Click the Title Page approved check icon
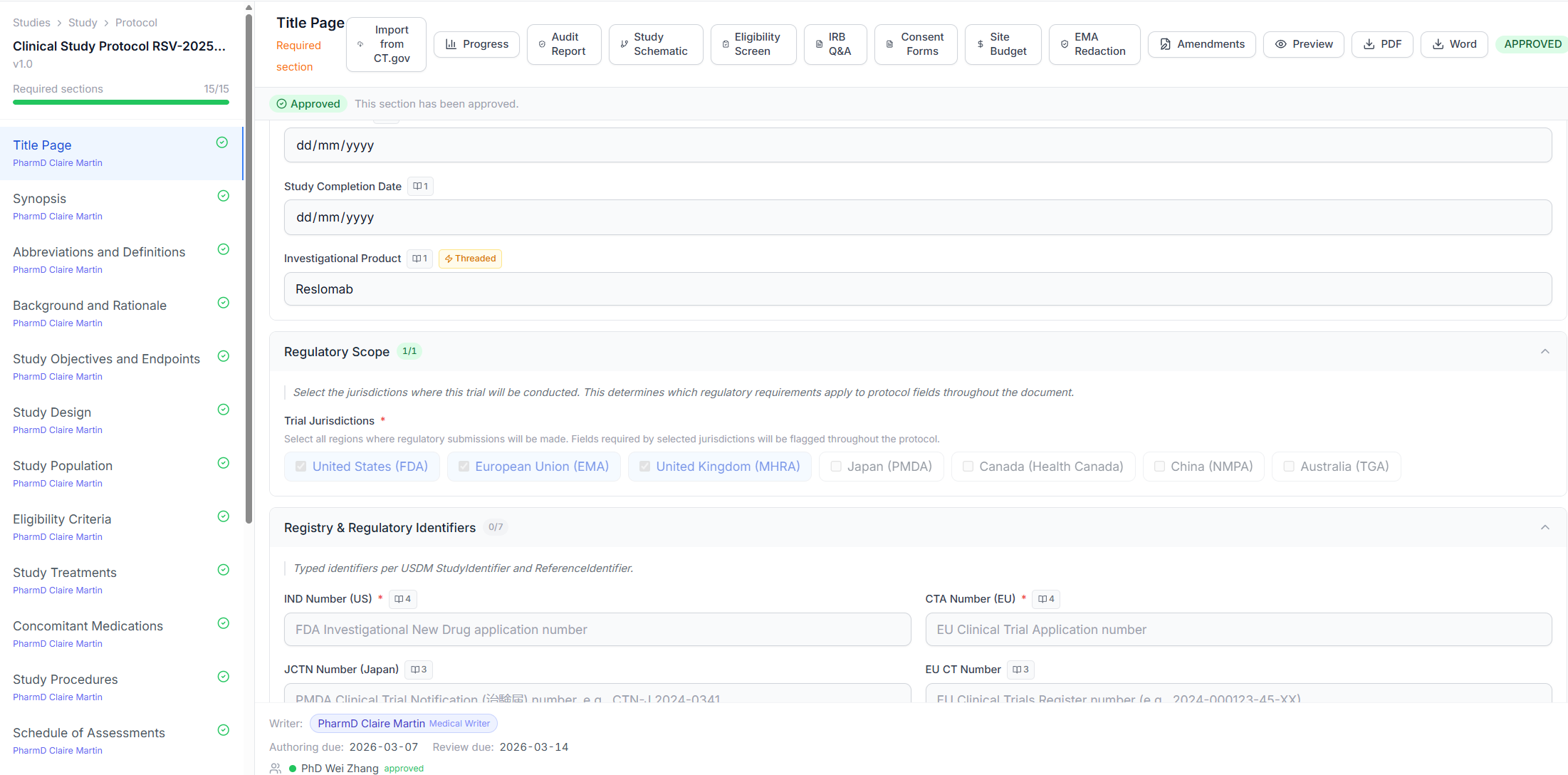The height and width of the screenshot is (775, 1568). [x=222, y=142]
